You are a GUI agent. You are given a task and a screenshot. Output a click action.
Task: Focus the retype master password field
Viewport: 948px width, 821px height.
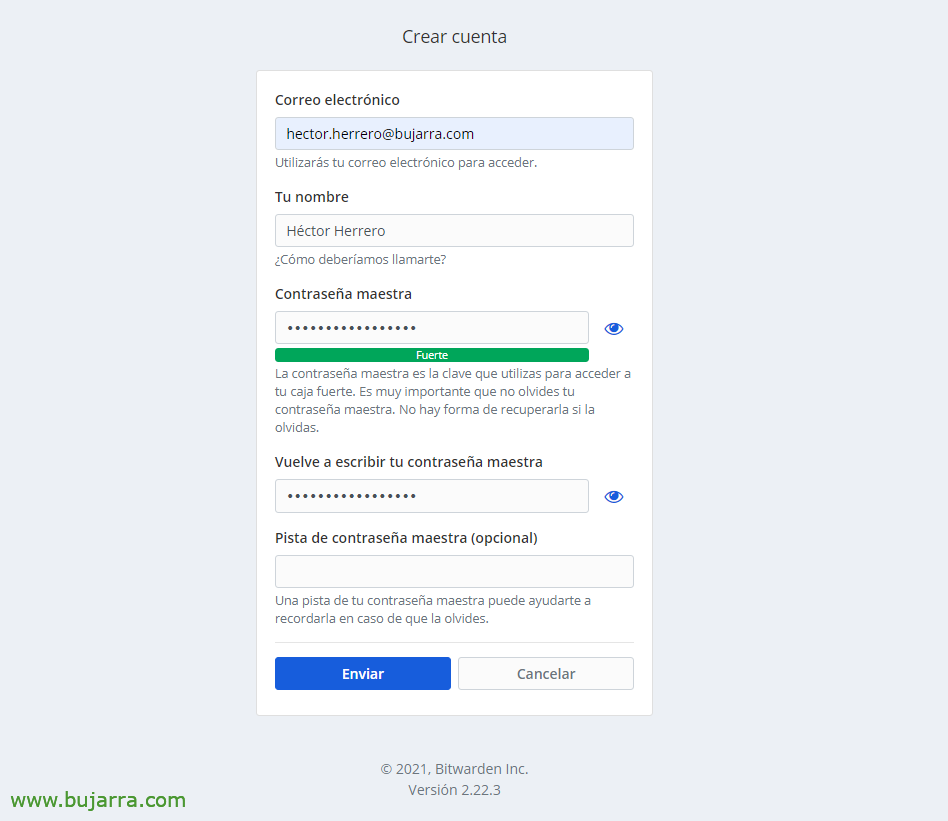click(x=432, y=496)
